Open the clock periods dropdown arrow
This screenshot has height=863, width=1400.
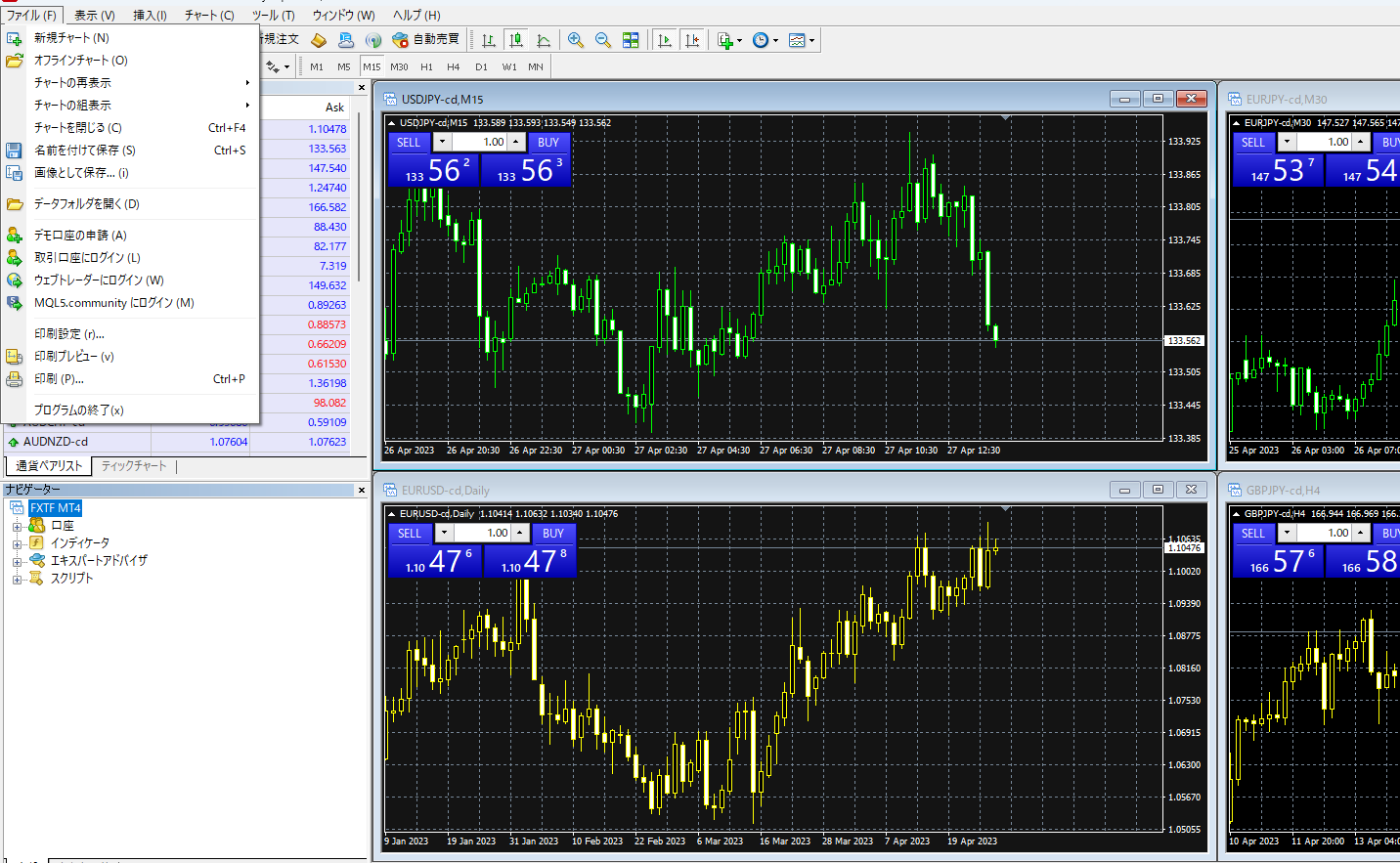click(776, 41)
